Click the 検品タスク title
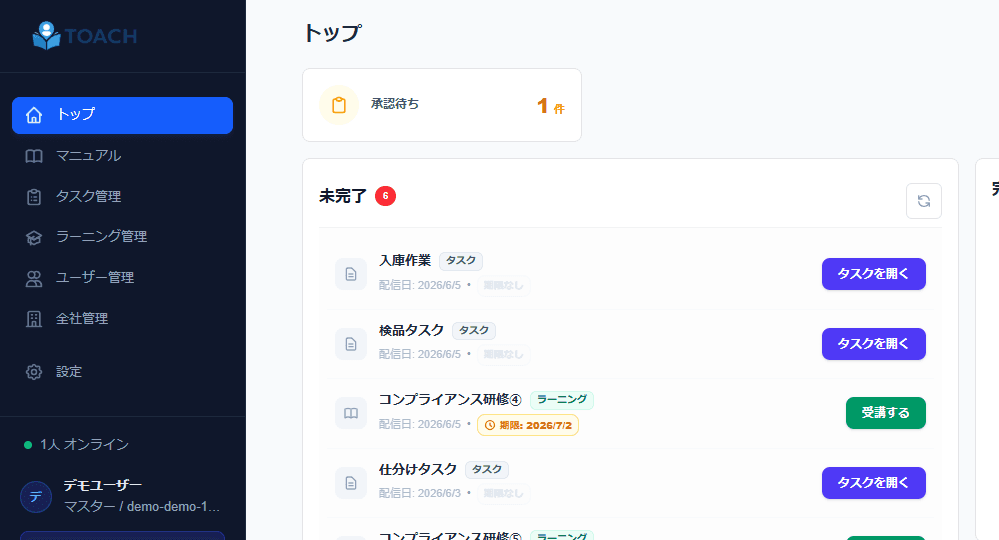The width and height of the screenshot is (999, 540). [412, 330]
